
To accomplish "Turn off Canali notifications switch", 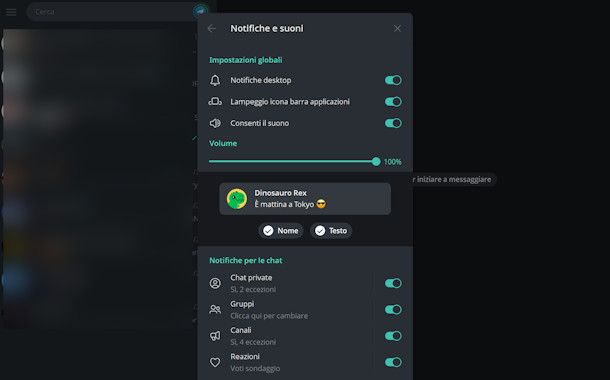I will (393, 336).
